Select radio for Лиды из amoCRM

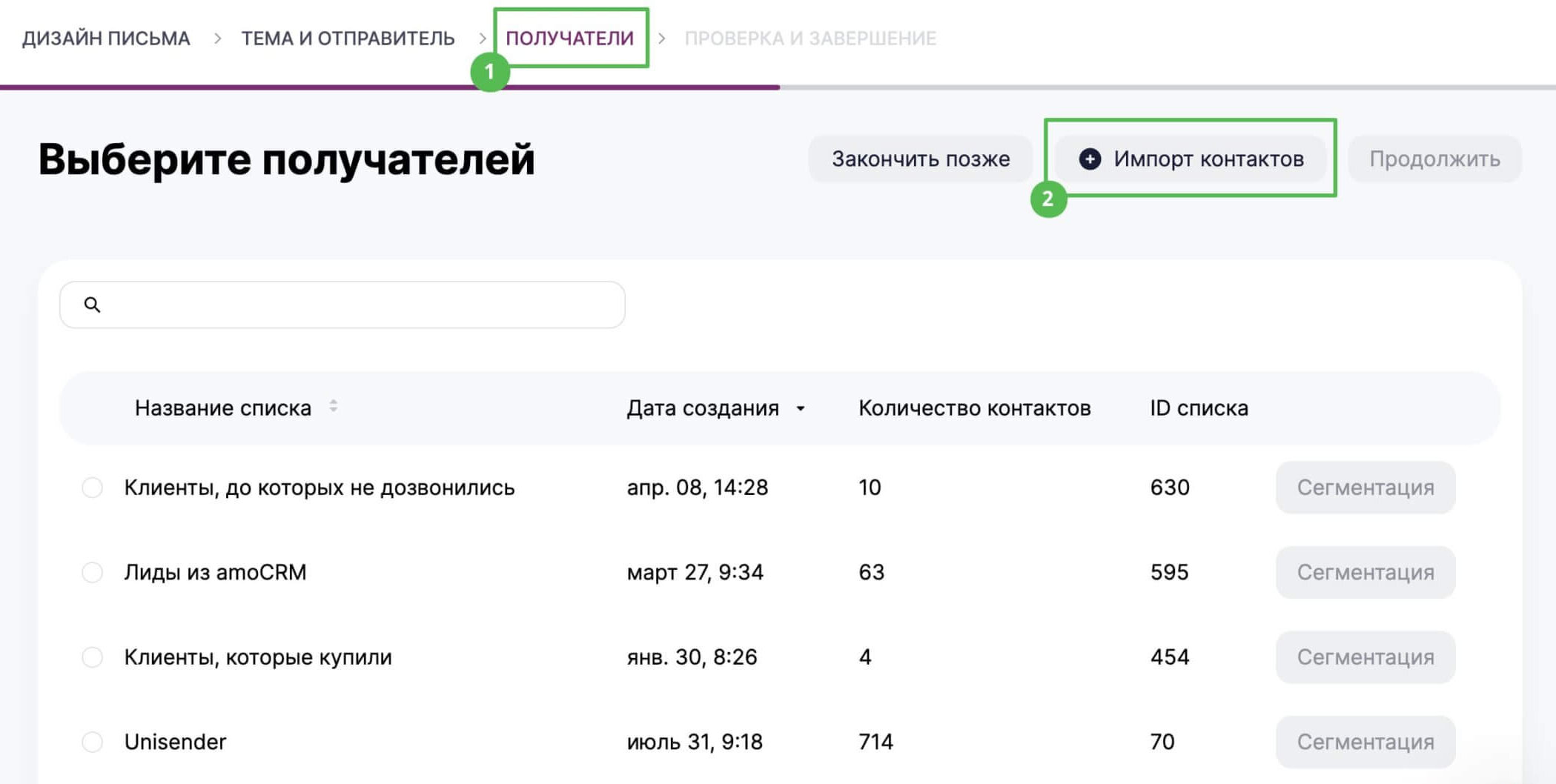(93, 572)
